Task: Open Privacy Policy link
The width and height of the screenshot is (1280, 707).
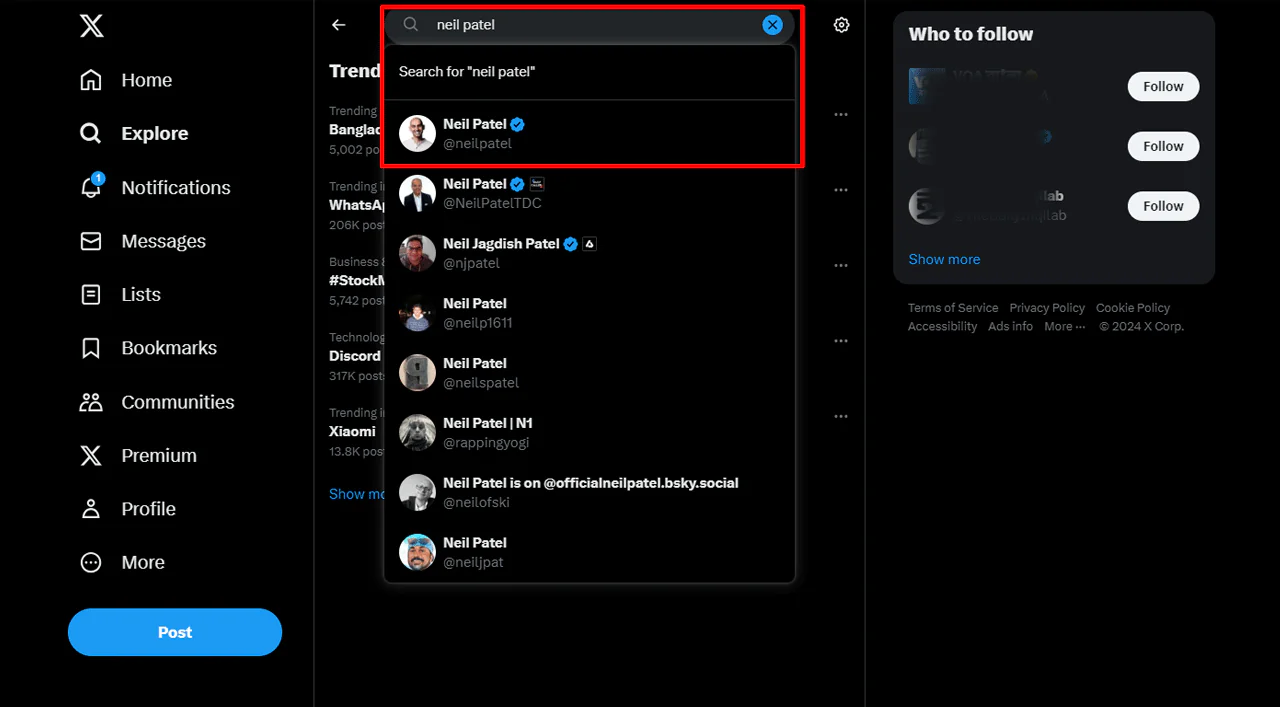Action: pos(1047,308)
